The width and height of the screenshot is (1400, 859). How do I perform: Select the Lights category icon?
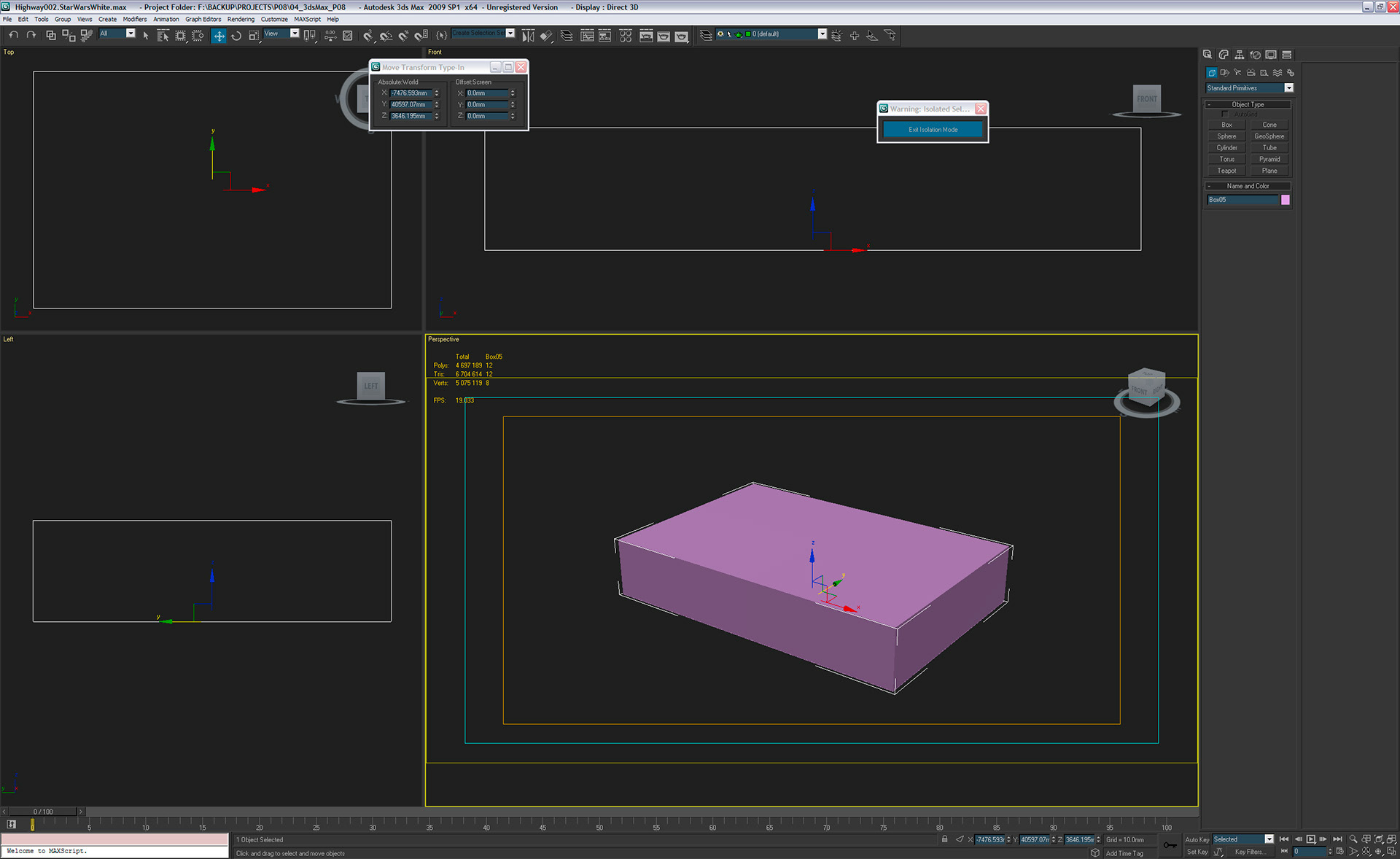click(1237, 72)
